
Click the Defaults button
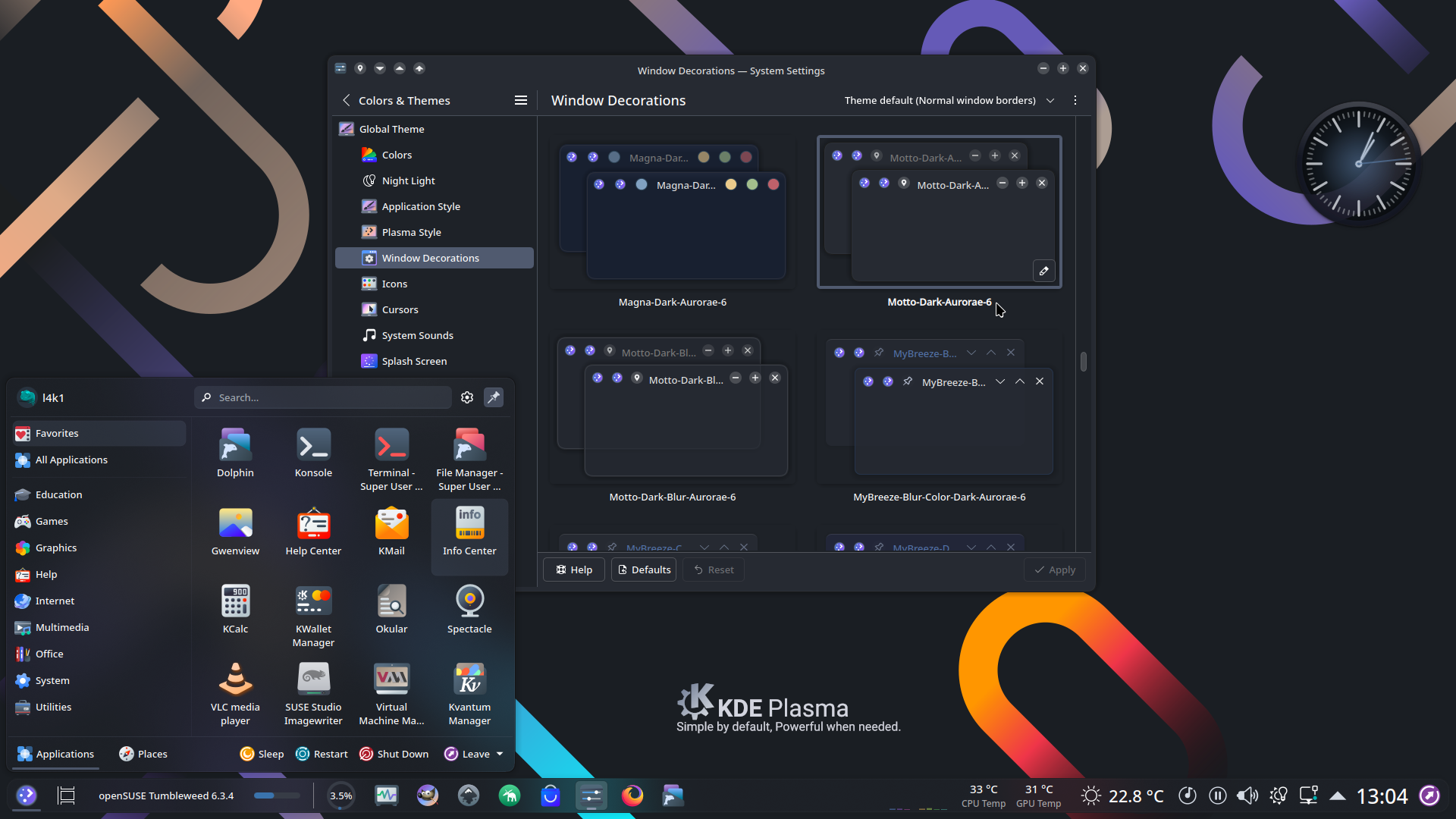(x=644, y=570)
